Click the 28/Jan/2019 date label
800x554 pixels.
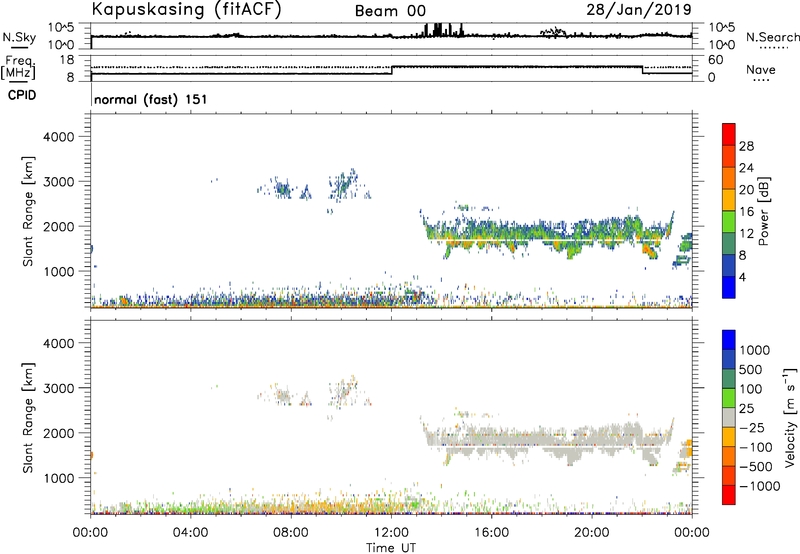tap(639, 9)
